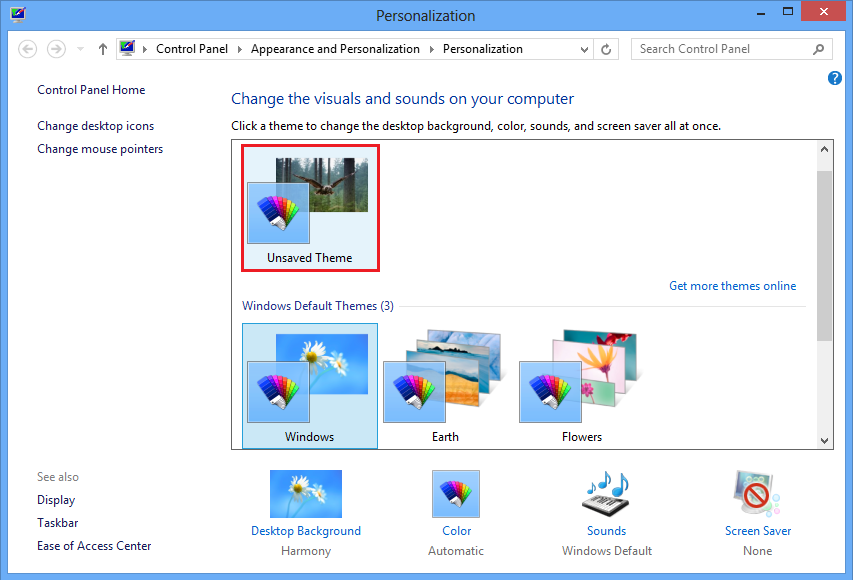Expand the chevron before Control Panel breadcrumb
Screen dimensions: 853x580
pyautogui.click(x=145, y=50)
